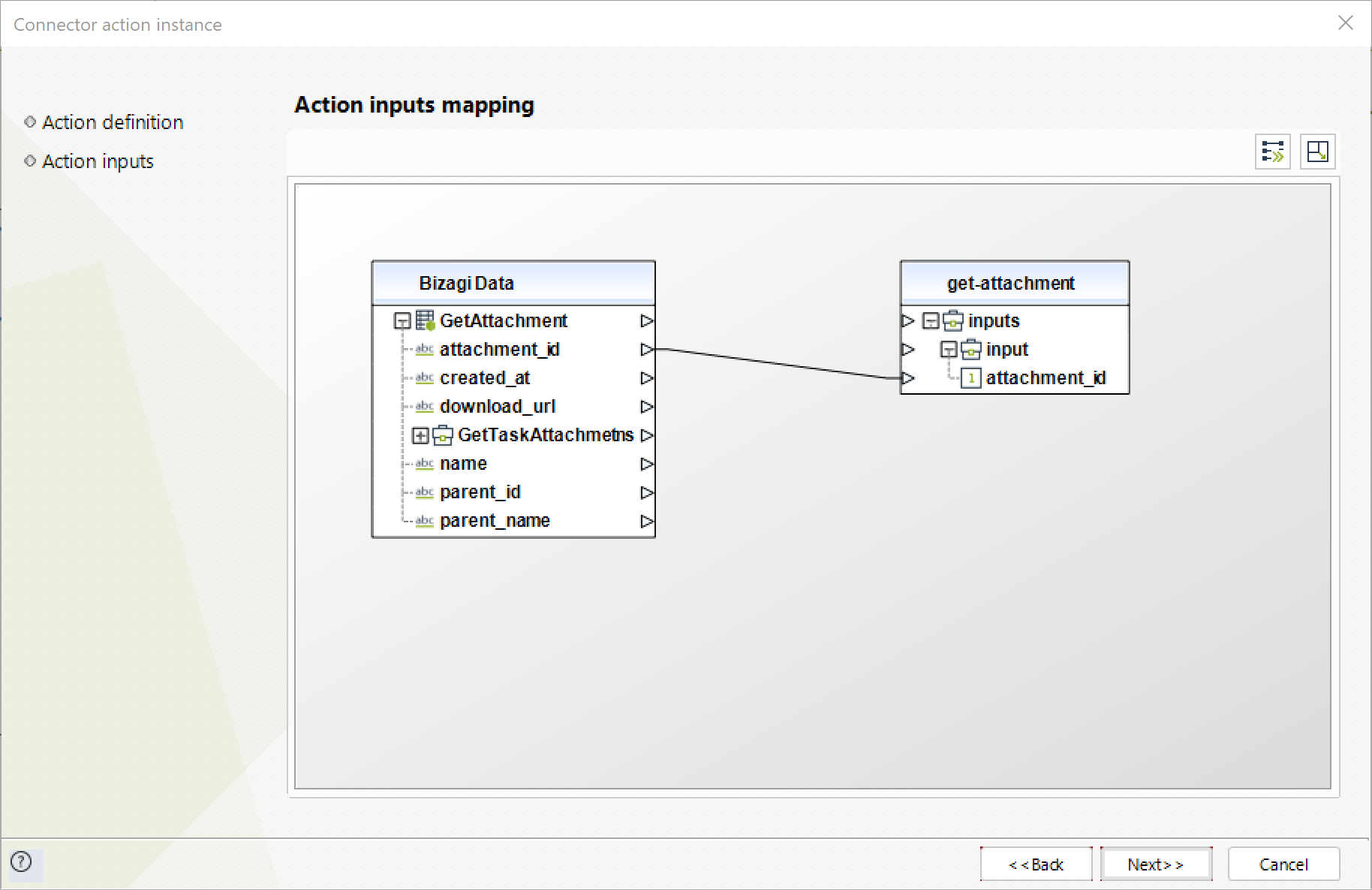Click the output arrow of parent_name
The height and width of the screenshot is (890, 1372).
coord(646,521)
